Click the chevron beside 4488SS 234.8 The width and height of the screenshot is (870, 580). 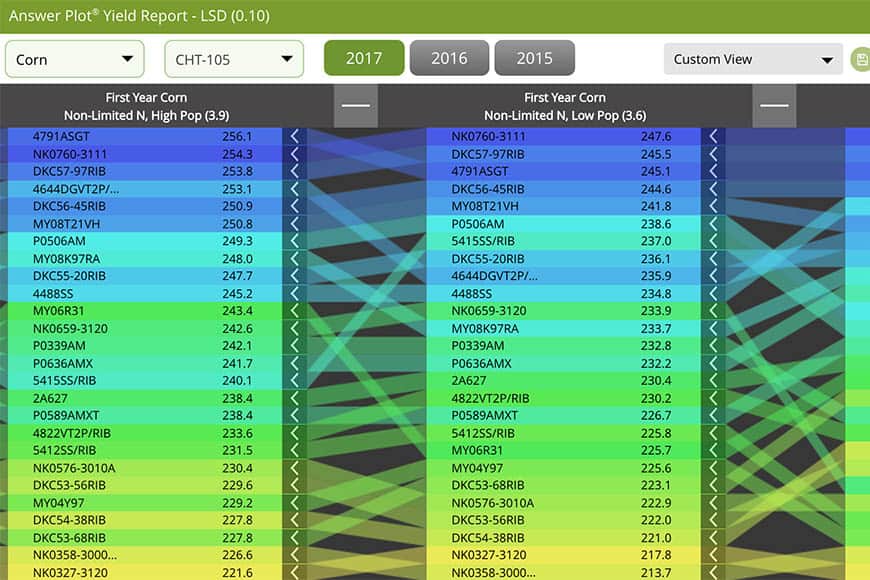click(x=713, y=293)
